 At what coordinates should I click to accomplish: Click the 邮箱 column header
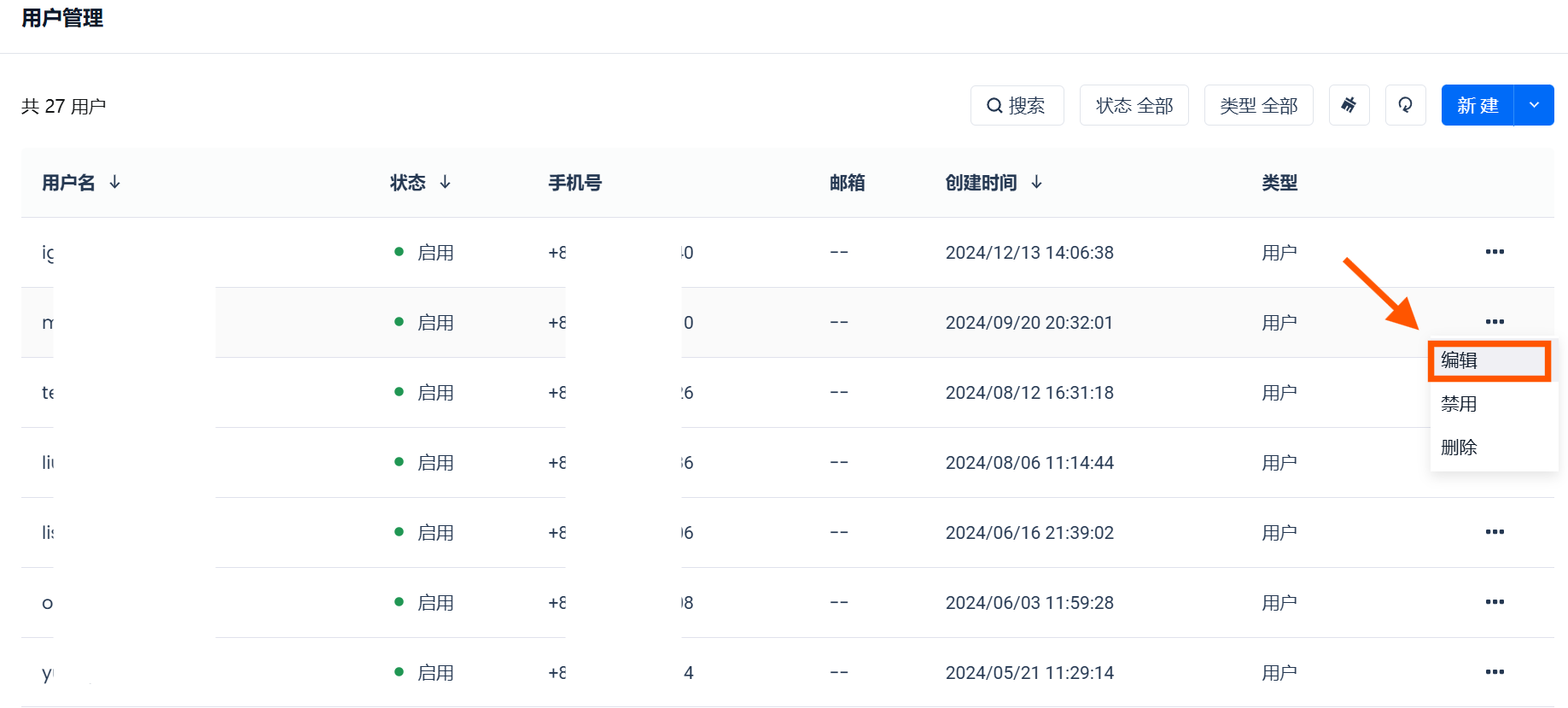pos(847,183)
